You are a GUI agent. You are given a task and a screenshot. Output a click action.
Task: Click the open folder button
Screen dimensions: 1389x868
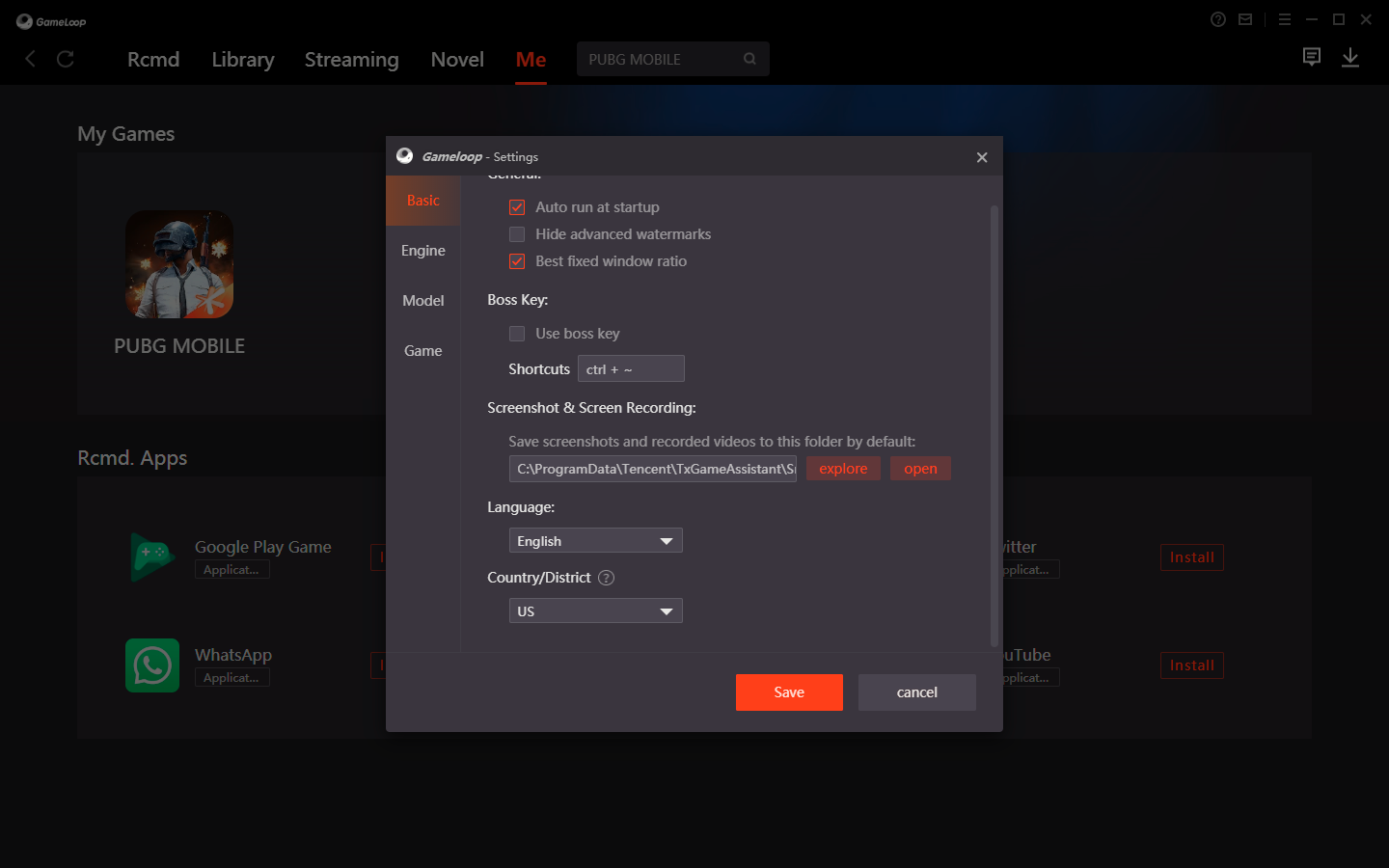(920, 469)
